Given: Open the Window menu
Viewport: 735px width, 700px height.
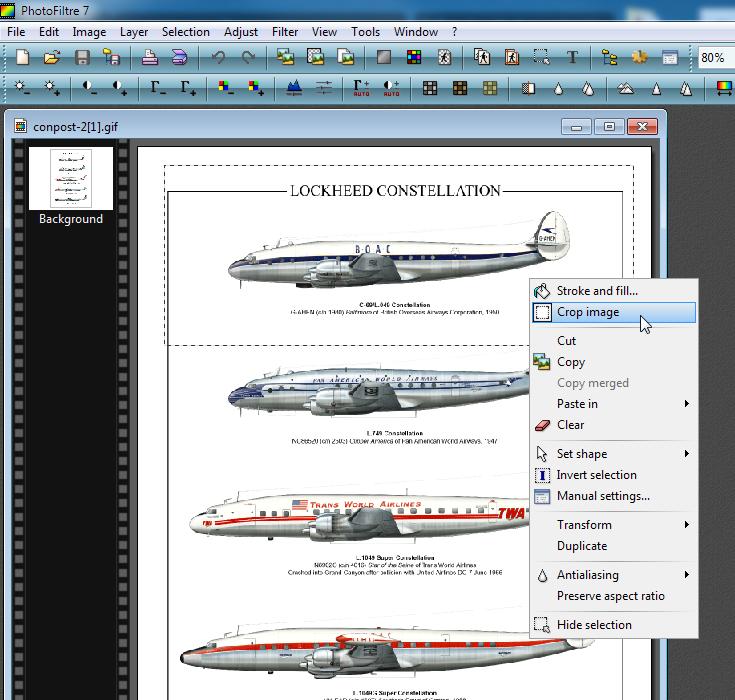Looking at the screenshot, I should [416, 32].
